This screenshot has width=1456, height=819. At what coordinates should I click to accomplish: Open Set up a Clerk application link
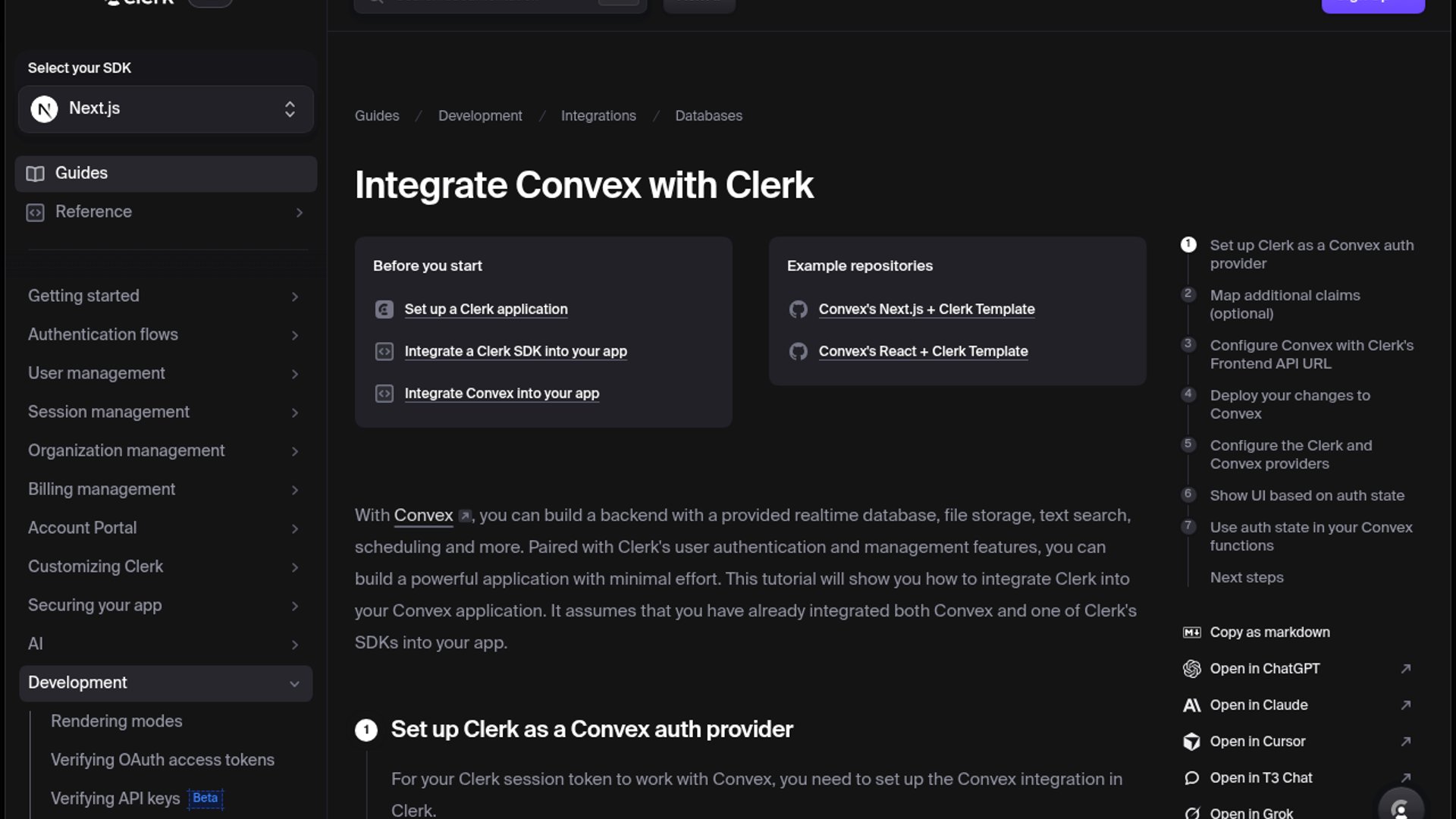coord(485,309)
